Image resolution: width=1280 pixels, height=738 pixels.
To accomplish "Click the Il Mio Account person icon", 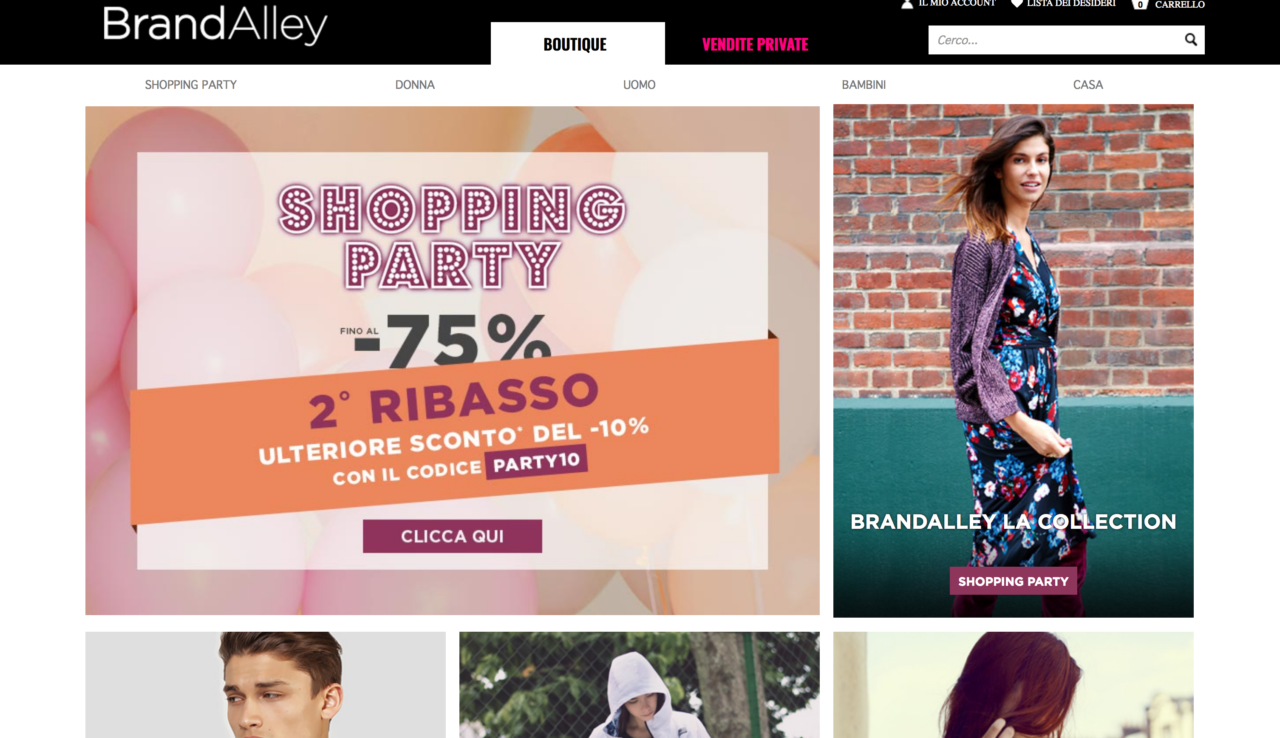I will [x=907, y=4].
